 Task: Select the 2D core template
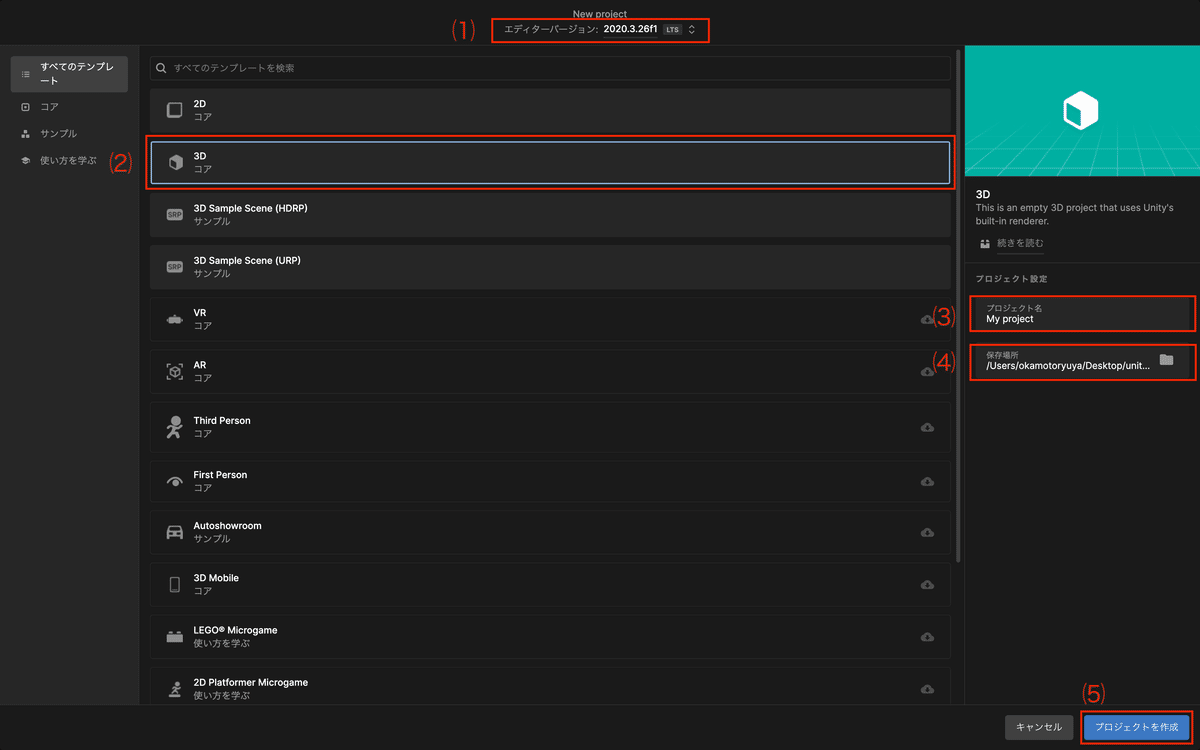coord(550,110)
